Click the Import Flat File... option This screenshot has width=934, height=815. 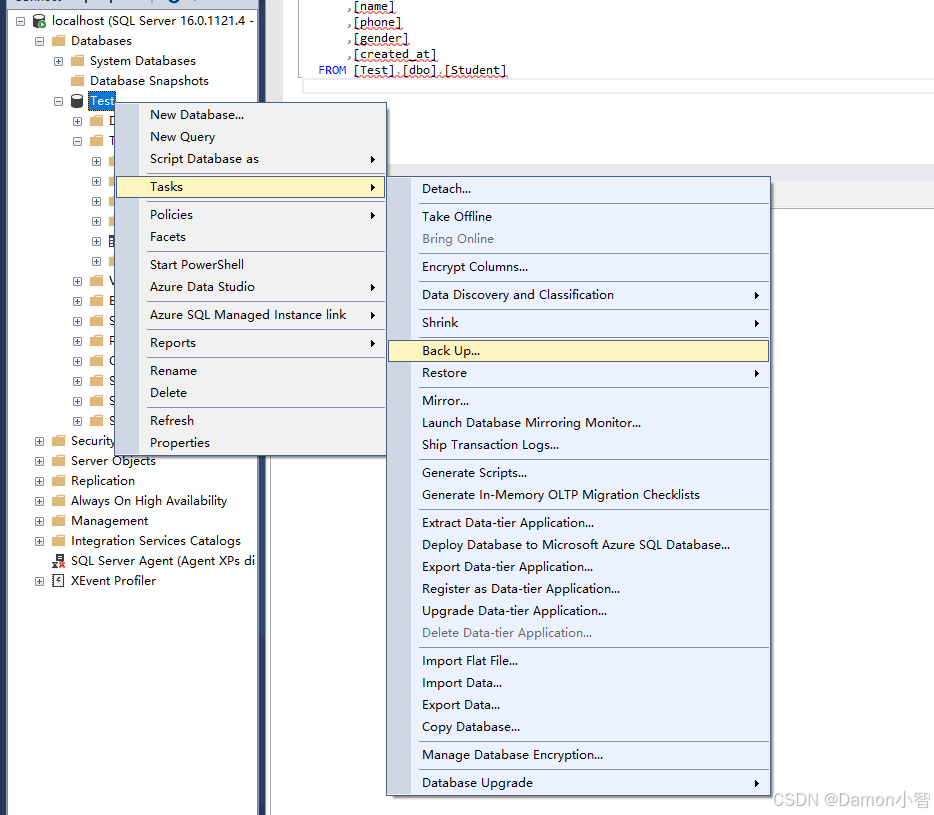point(470,661)
